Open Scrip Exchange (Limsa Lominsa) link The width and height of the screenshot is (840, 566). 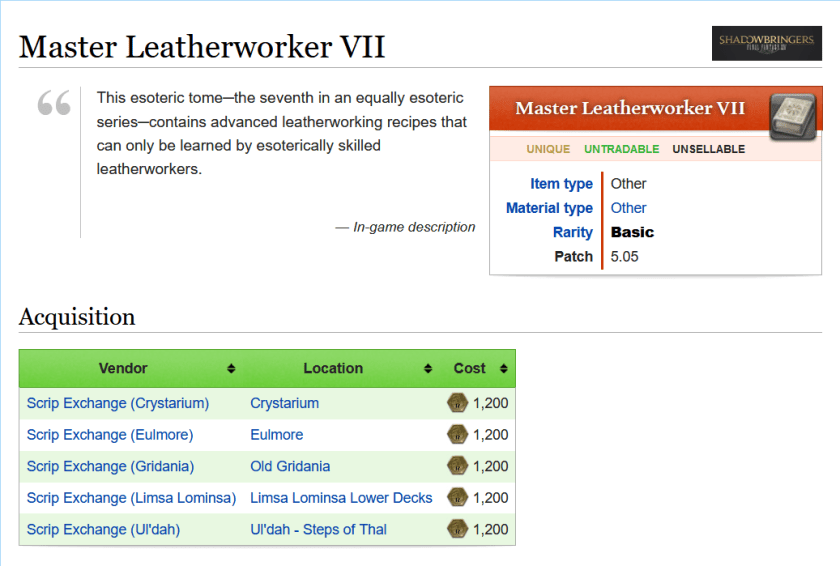131,498
